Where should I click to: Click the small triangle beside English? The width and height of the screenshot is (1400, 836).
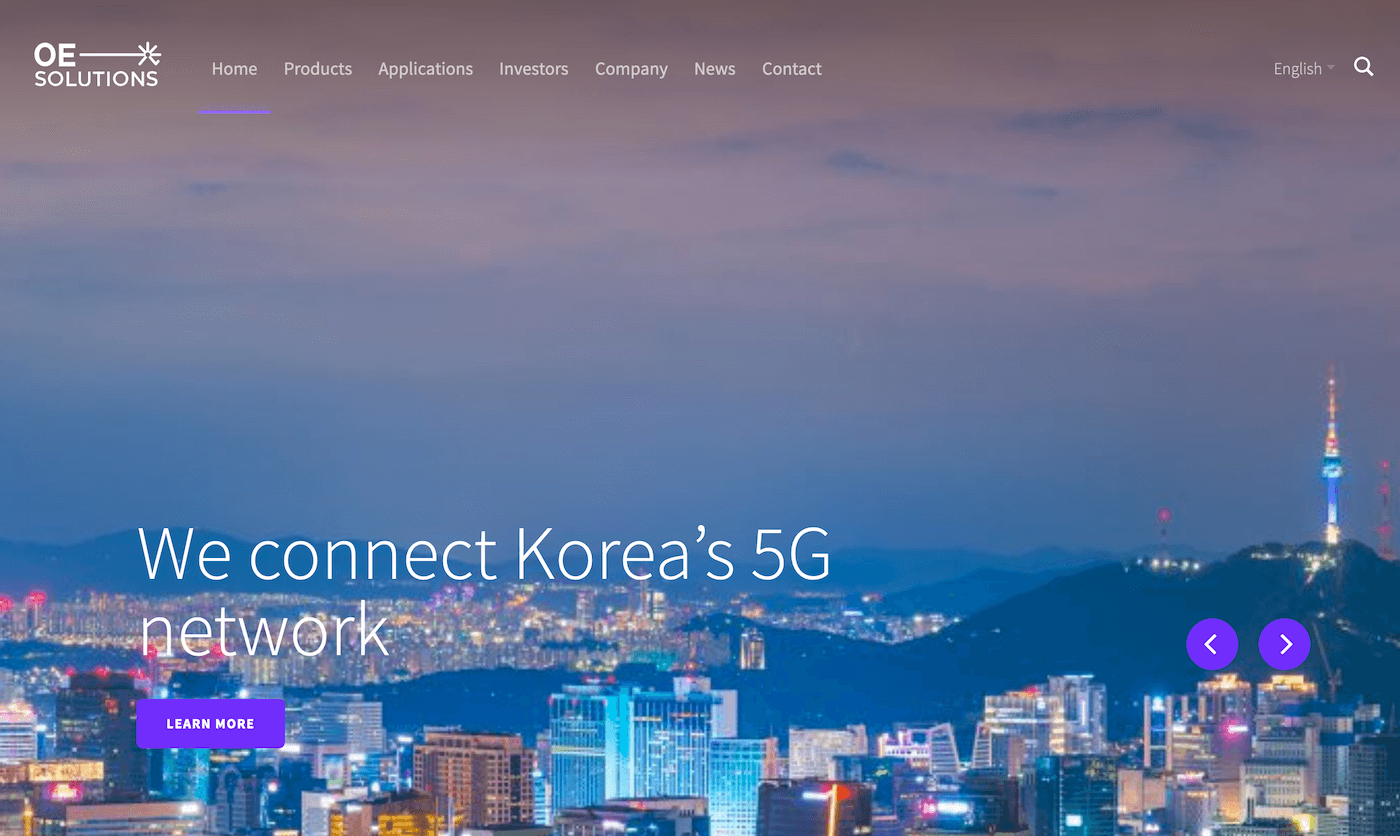pos(1331,68)
